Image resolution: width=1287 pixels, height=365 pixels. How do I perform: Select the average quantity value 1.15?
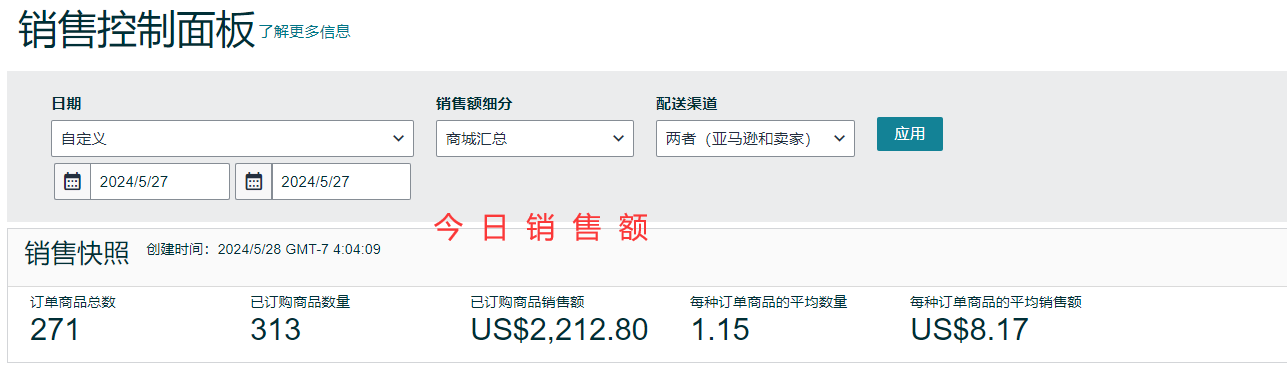coord(720,329)
